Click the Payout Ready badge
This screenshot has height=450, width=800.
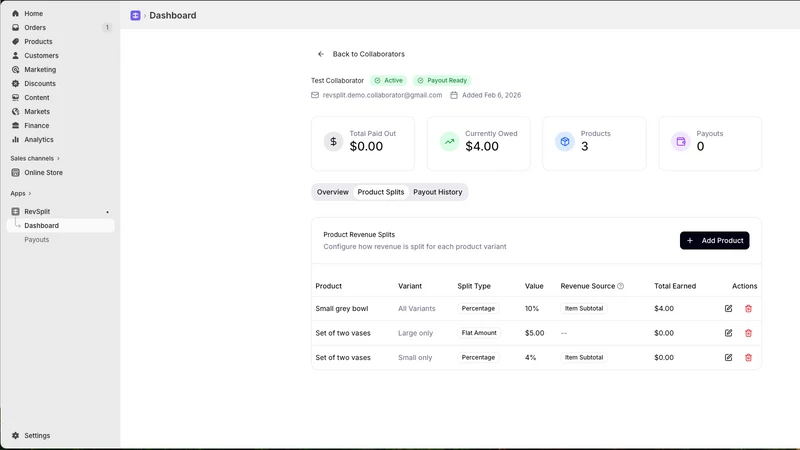pyautogui.click(x=442, y=81)
